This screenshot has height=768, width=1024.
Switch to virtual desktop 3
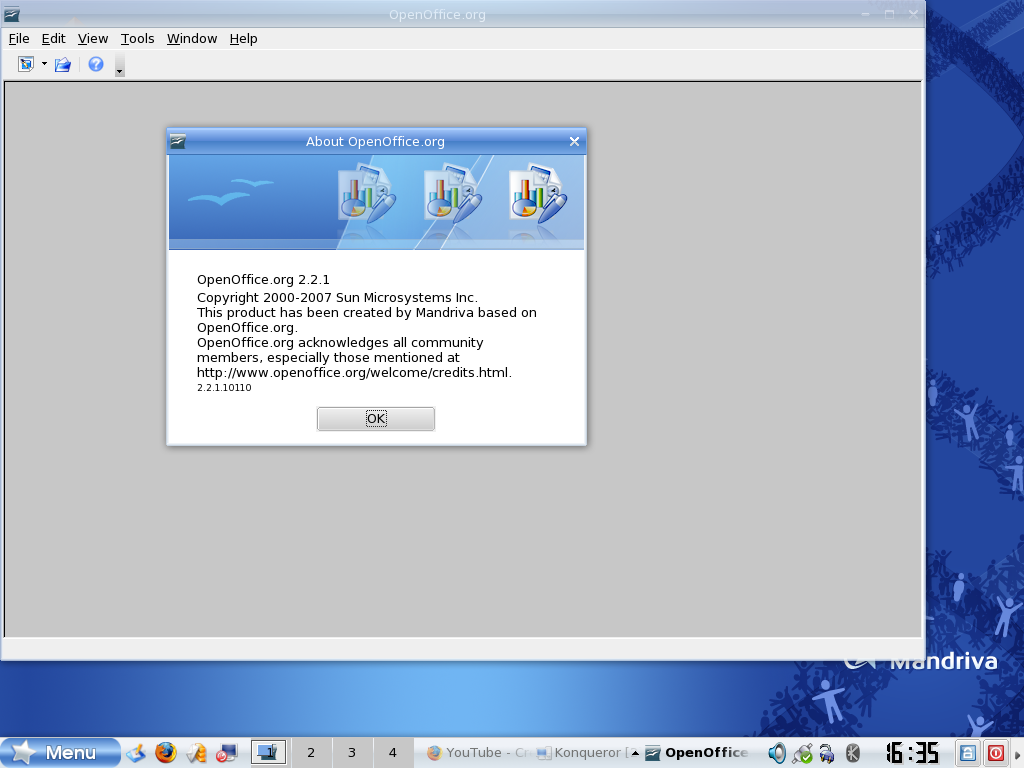pos(352,752)
